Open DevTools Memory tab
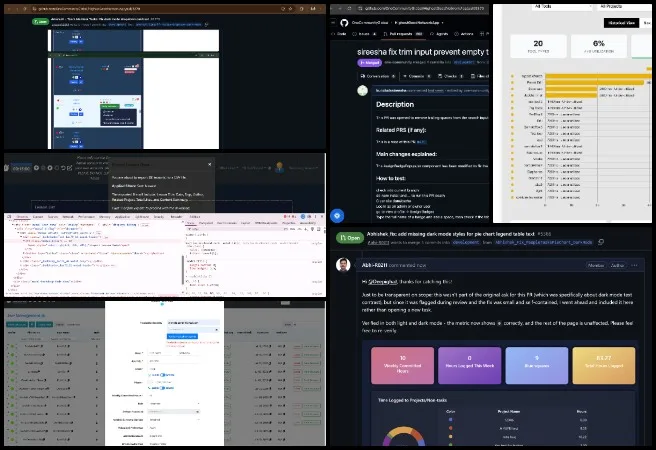 click(105, 217)
